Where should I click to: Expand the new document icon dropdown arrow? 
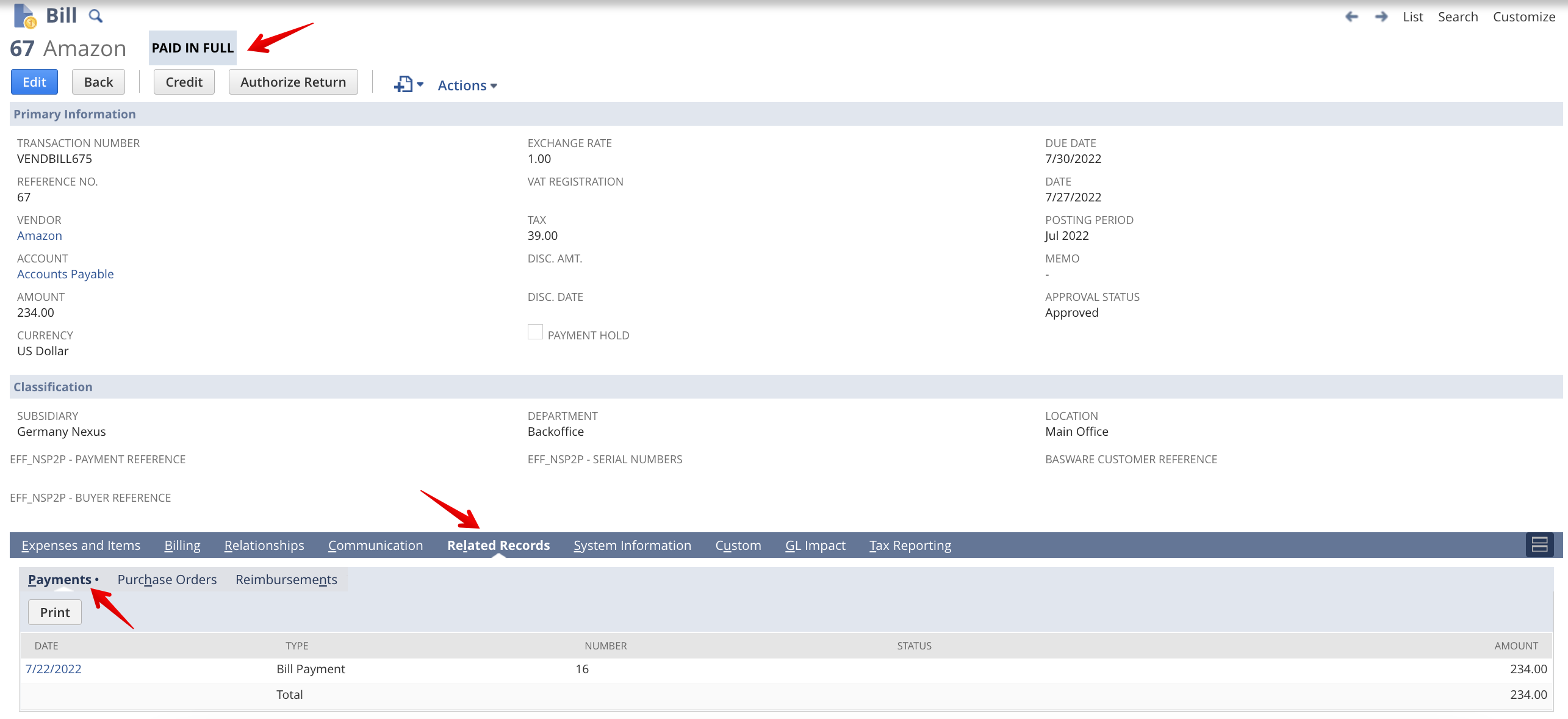(420, 84)
